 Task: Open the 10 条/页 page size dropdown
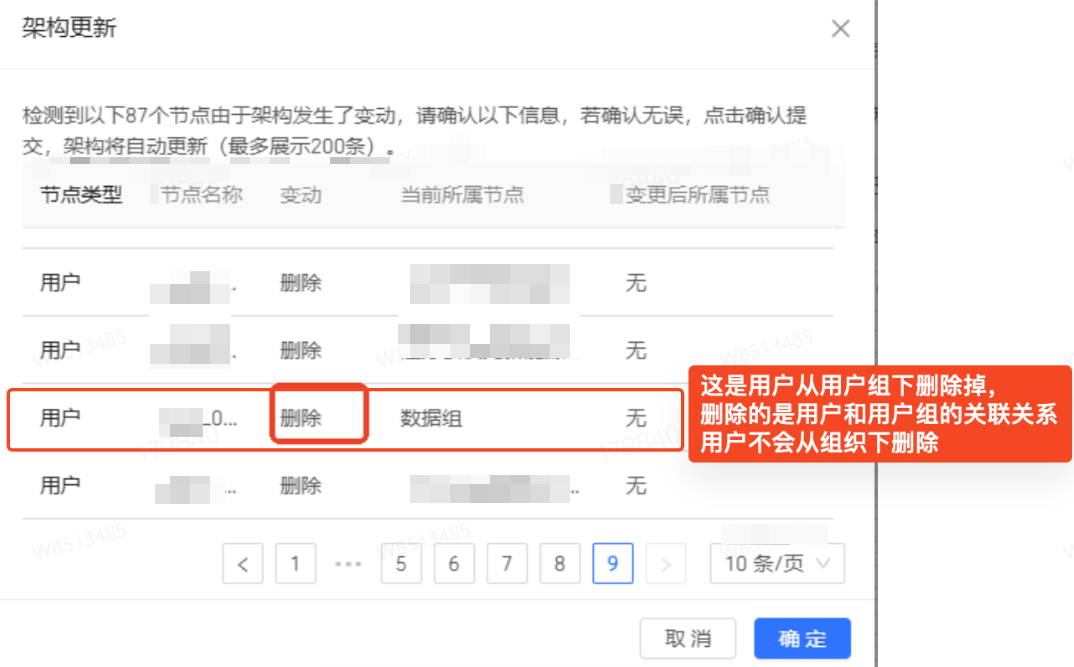[777, 564]
